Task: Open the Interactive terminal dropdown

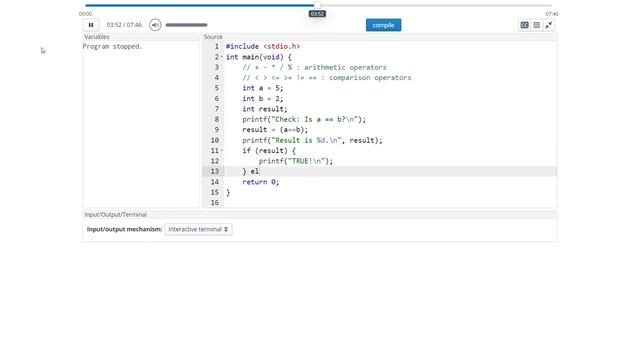Action: (x=198, y=229)
